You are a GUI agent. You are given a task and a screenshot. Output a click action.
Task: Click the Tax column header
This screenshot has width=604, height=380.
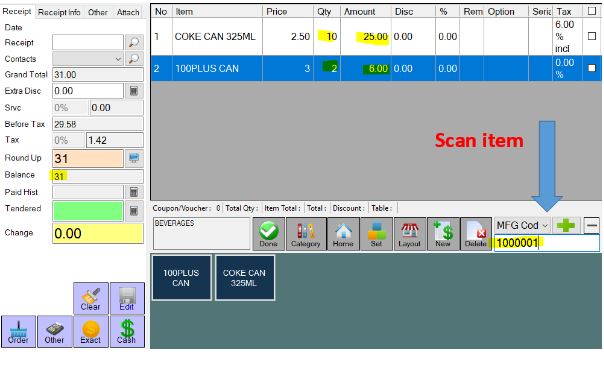tap(568, 12)
